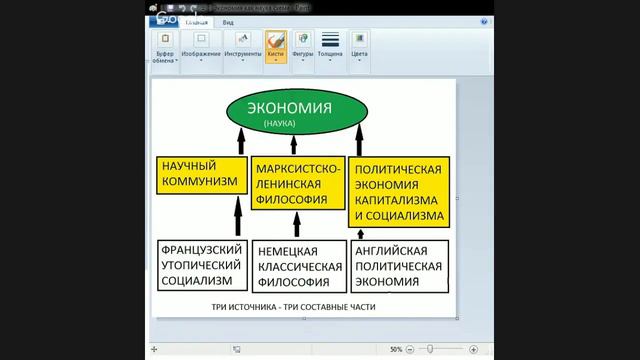
Task: Click the Save icon in title bar
Action: pos(171,8)
